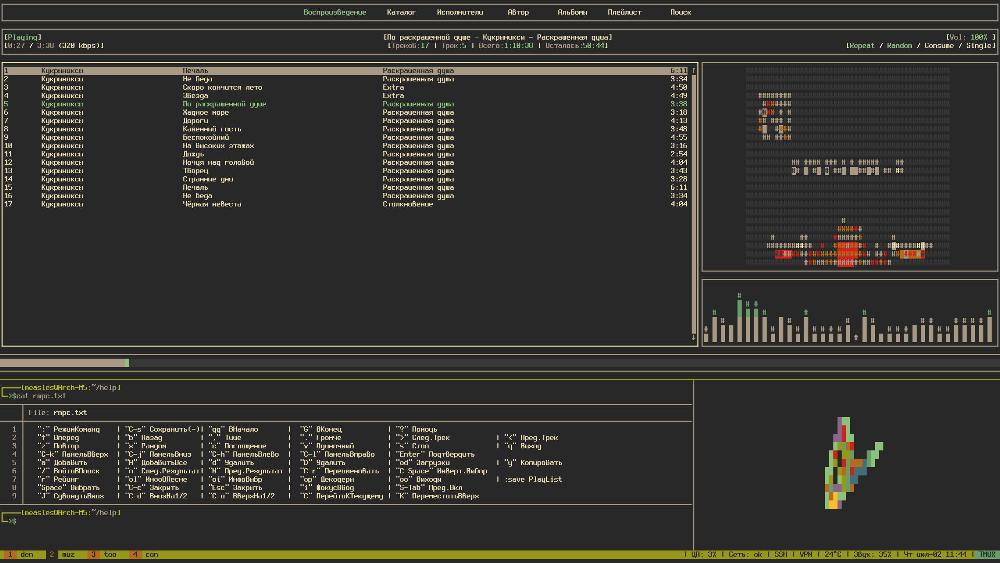Click the TMUX indicator in status bar

(x=987, y=555)
